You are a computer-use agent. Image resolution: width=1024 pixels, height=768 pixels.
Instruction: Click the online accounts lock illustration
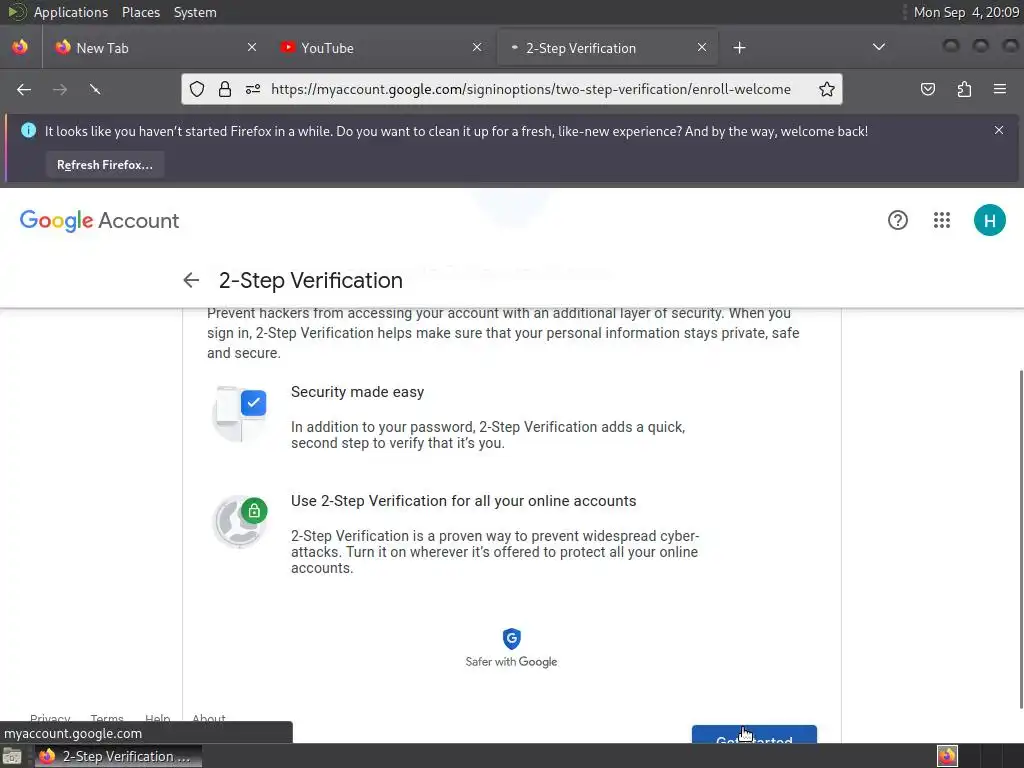(240, 521)
